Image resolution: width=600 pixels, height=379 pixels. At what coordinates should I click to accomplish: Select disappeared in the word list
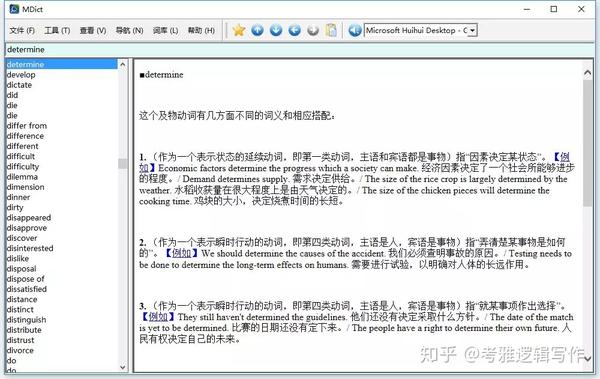[x=29, y=217]
